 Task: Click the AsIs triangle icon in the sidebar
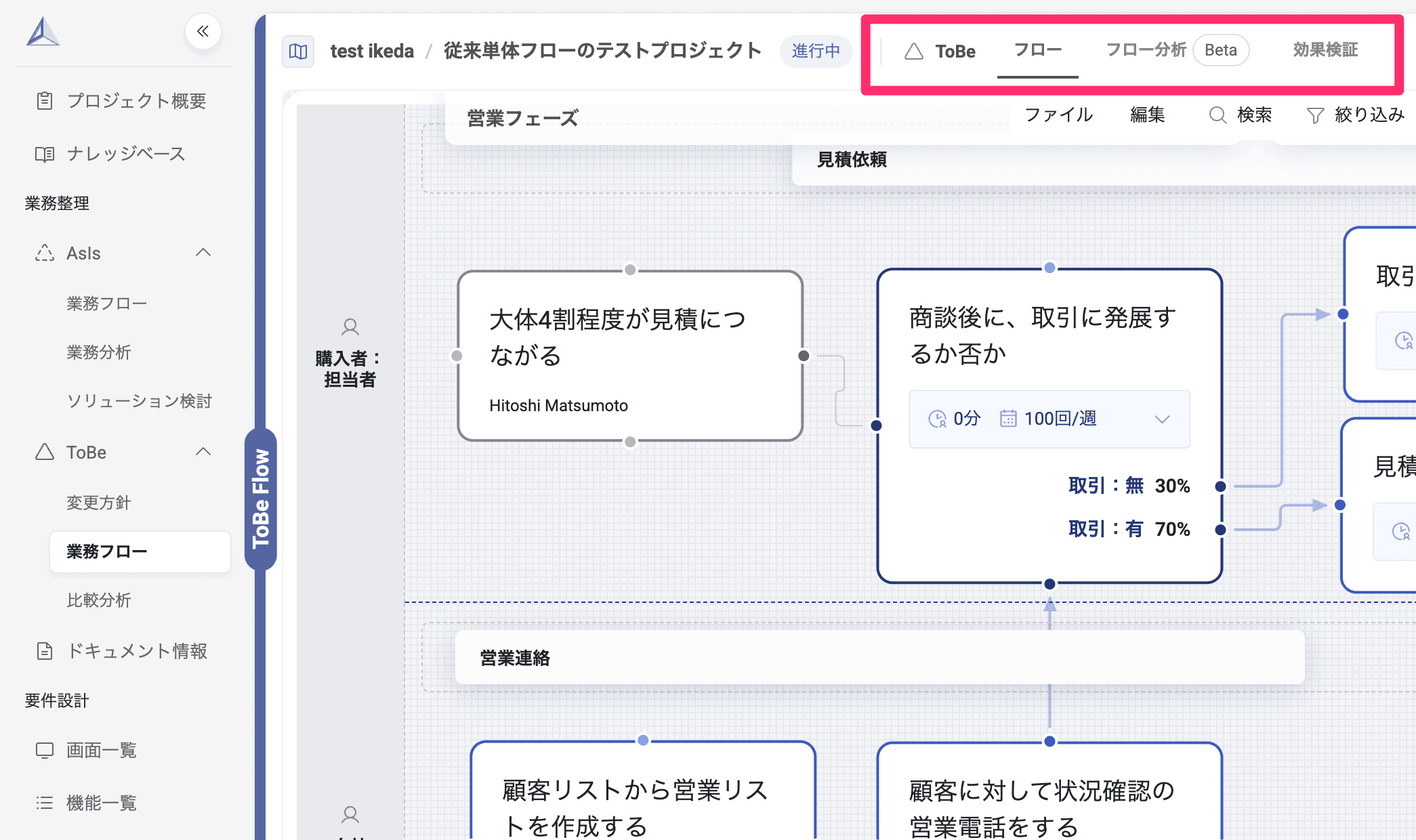(x=45, y=253)
